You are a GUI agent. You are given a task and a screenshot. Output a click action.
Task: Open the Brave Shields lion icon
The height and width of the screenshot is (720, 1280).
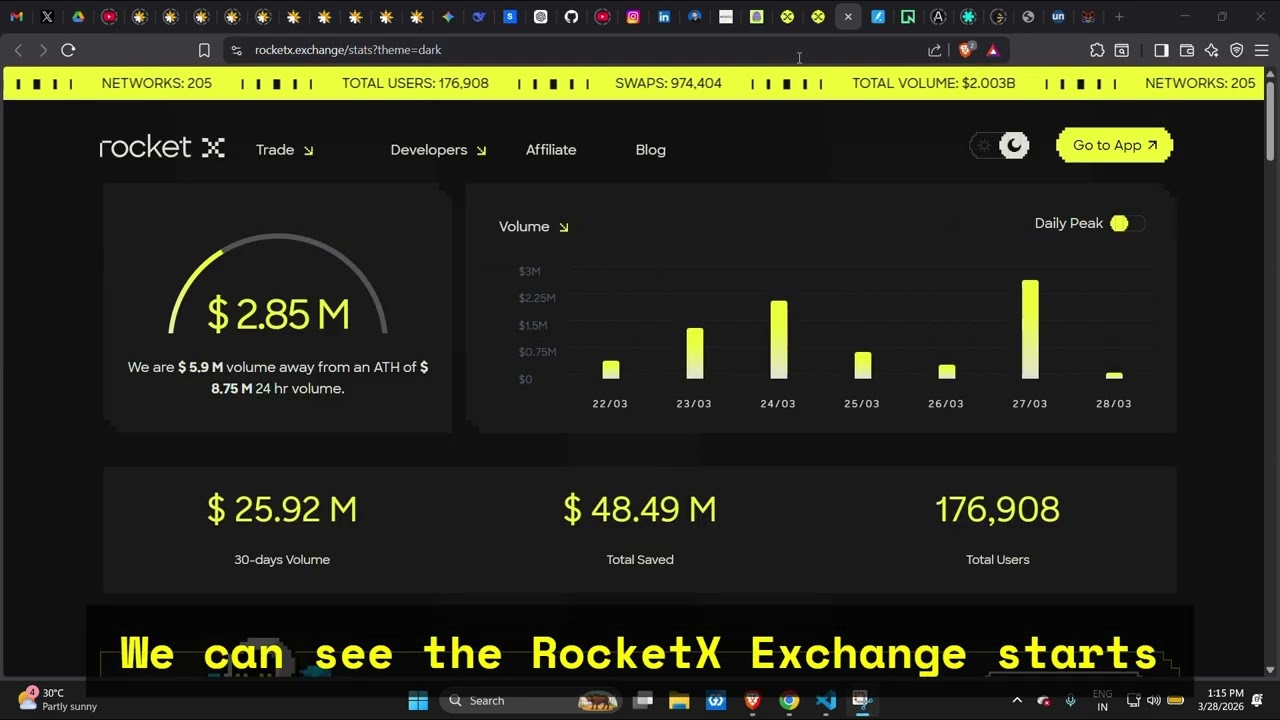[x=966, y=50]
